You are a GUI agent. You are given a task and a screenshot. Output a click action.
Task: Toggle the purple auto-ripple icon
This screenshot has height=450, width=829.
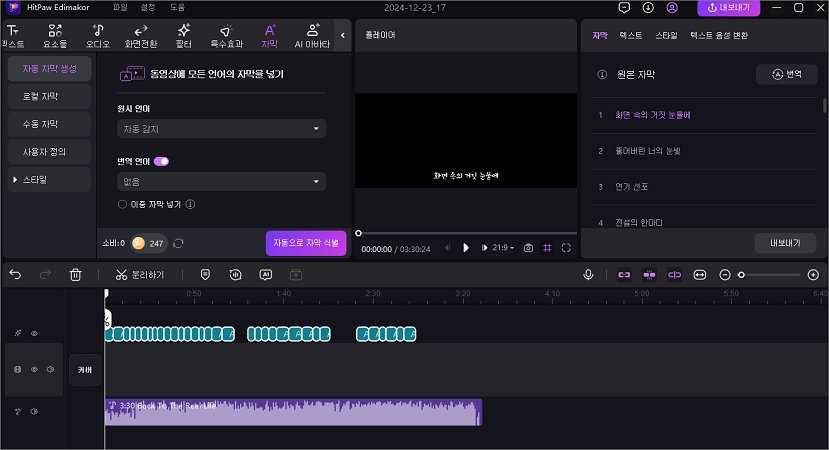pos(675,274)
